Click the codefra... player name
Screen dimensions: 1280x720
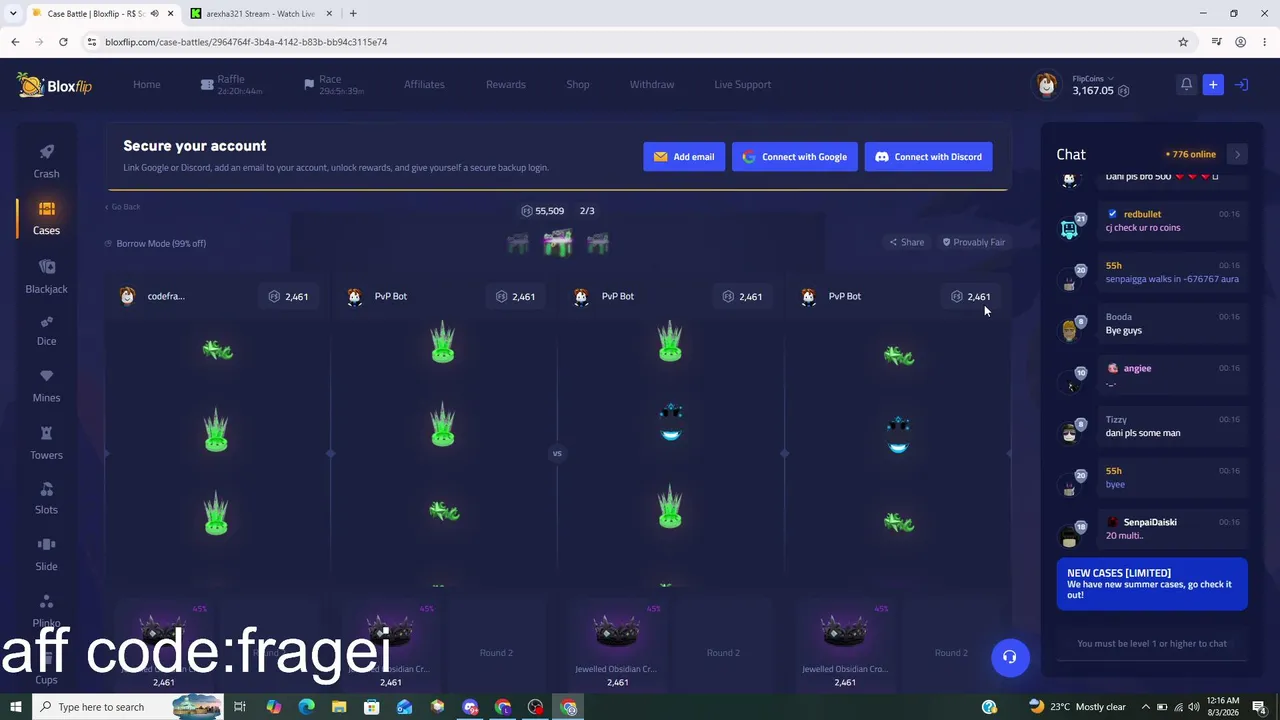(x=166, y=296)
